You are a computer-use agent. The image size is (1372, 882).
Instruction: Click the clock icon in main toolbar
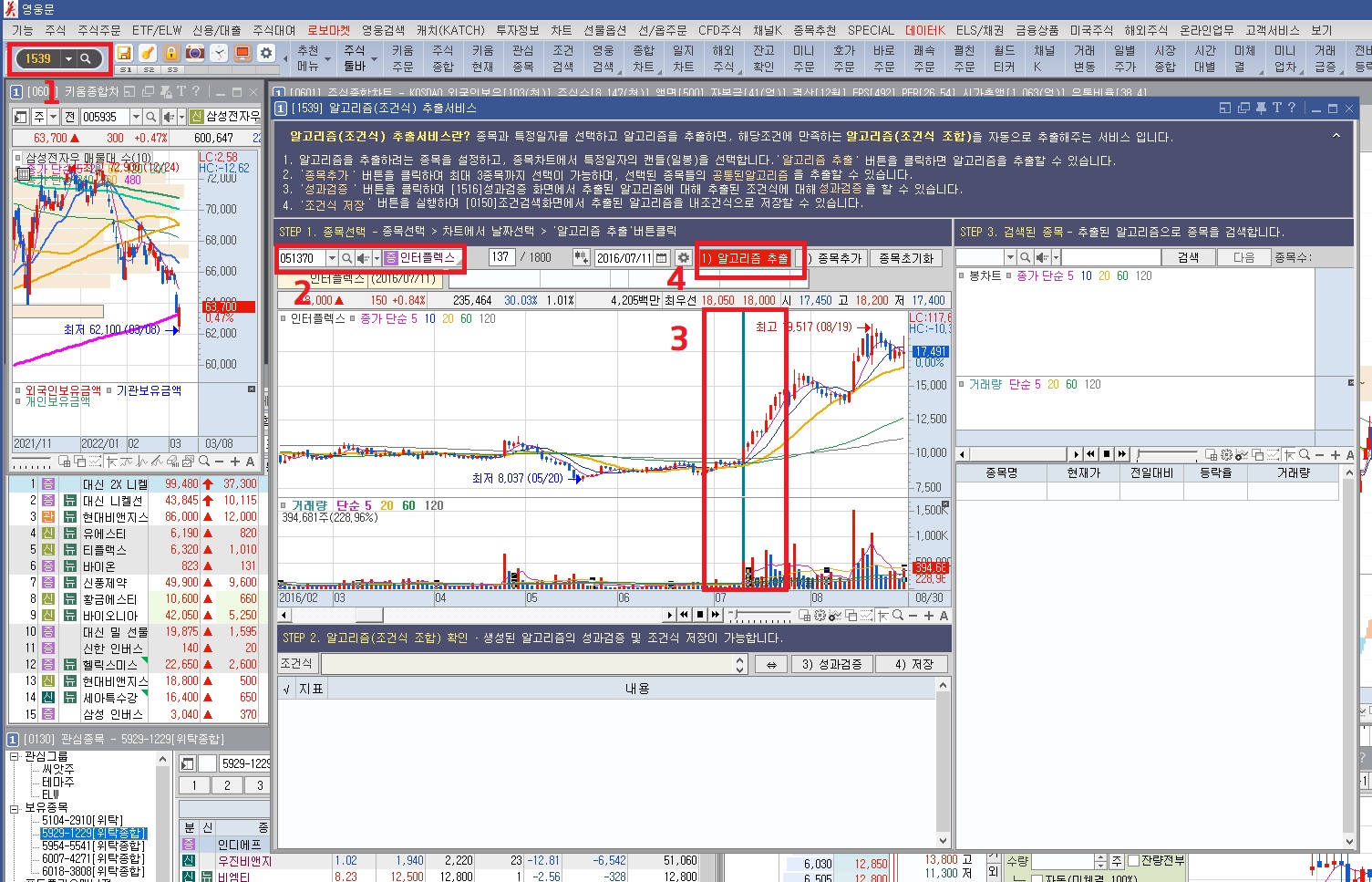[x=219, y=53]
